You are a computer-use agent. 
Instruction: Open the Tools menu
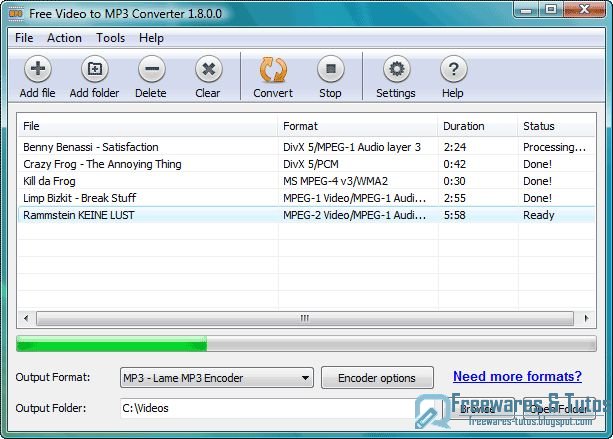pos(111,38)
